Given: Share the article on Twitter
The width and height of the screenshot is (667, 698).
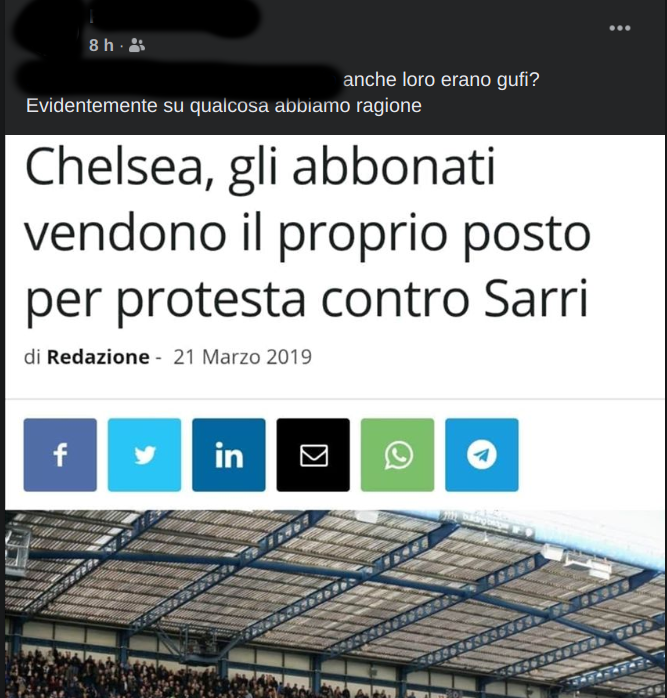Looking at the screenshot, I should click(x=144, y=455).
